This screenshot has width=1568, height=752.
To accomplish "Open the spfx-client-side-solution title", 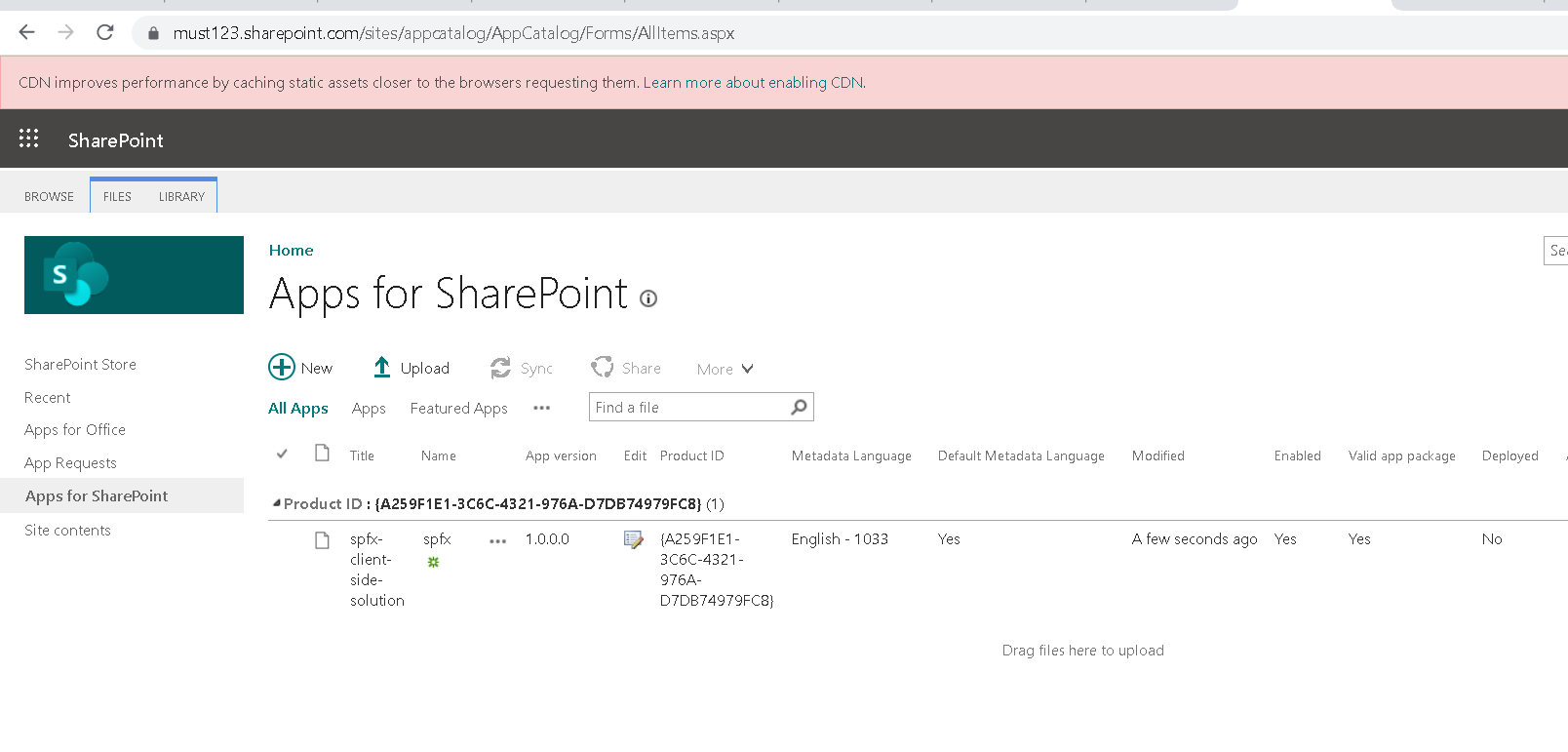I will (376, 570).
